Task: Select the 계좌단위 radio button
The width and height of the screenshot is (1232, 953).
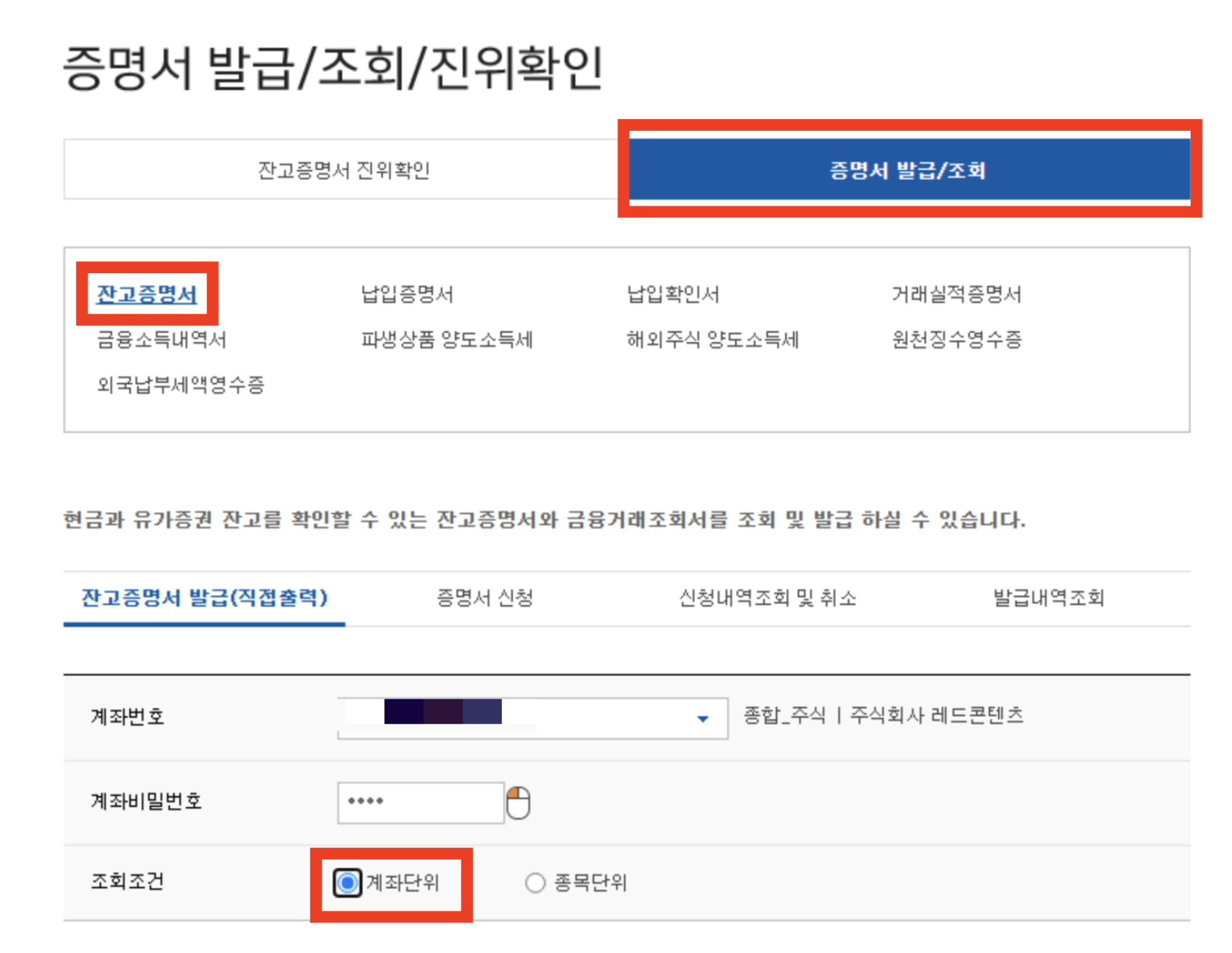Action: (347, 883)
